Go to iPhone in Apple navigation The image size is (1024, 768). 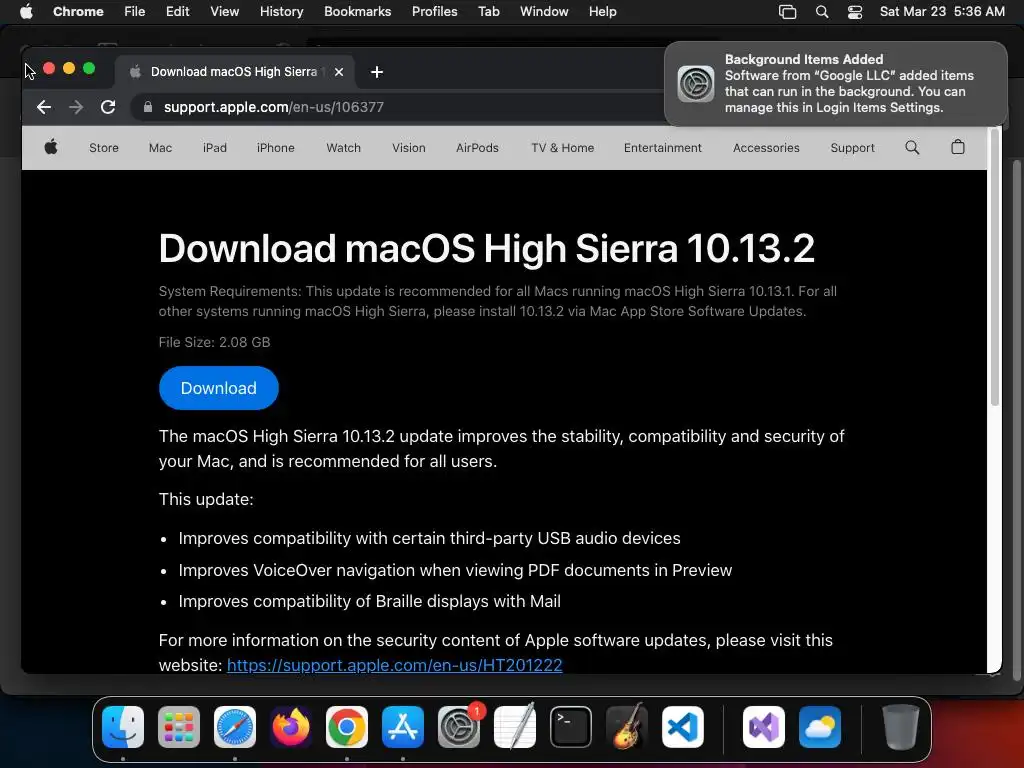point(276,148)
